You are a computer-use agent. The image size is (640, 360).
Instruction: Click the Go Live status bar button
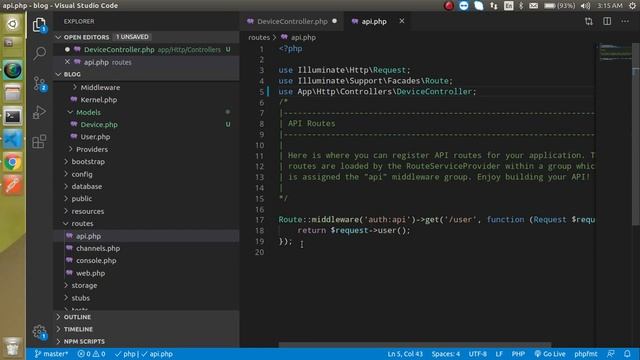click(x=550, y=354)
